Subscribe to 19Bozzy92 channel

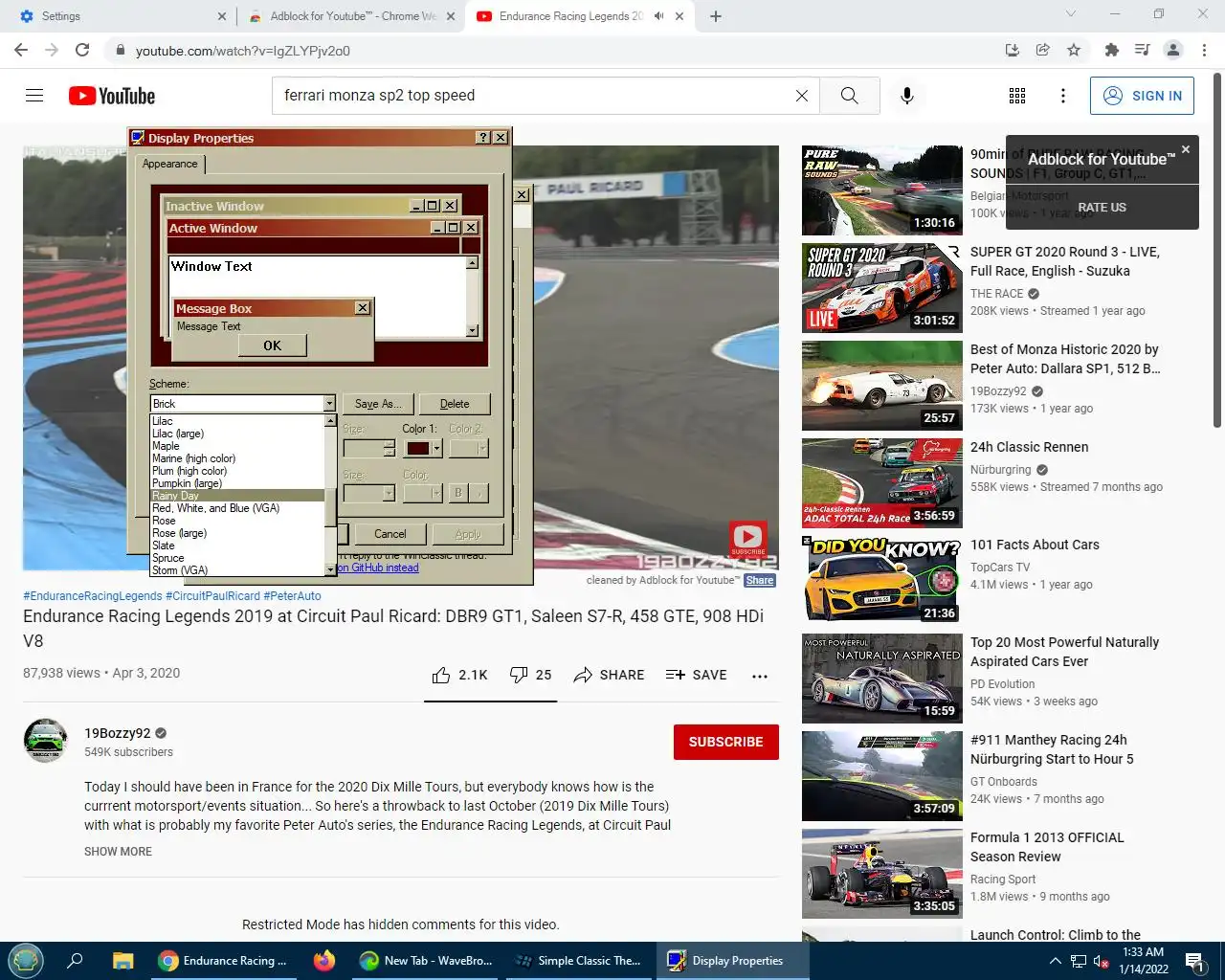click(725, 742)
